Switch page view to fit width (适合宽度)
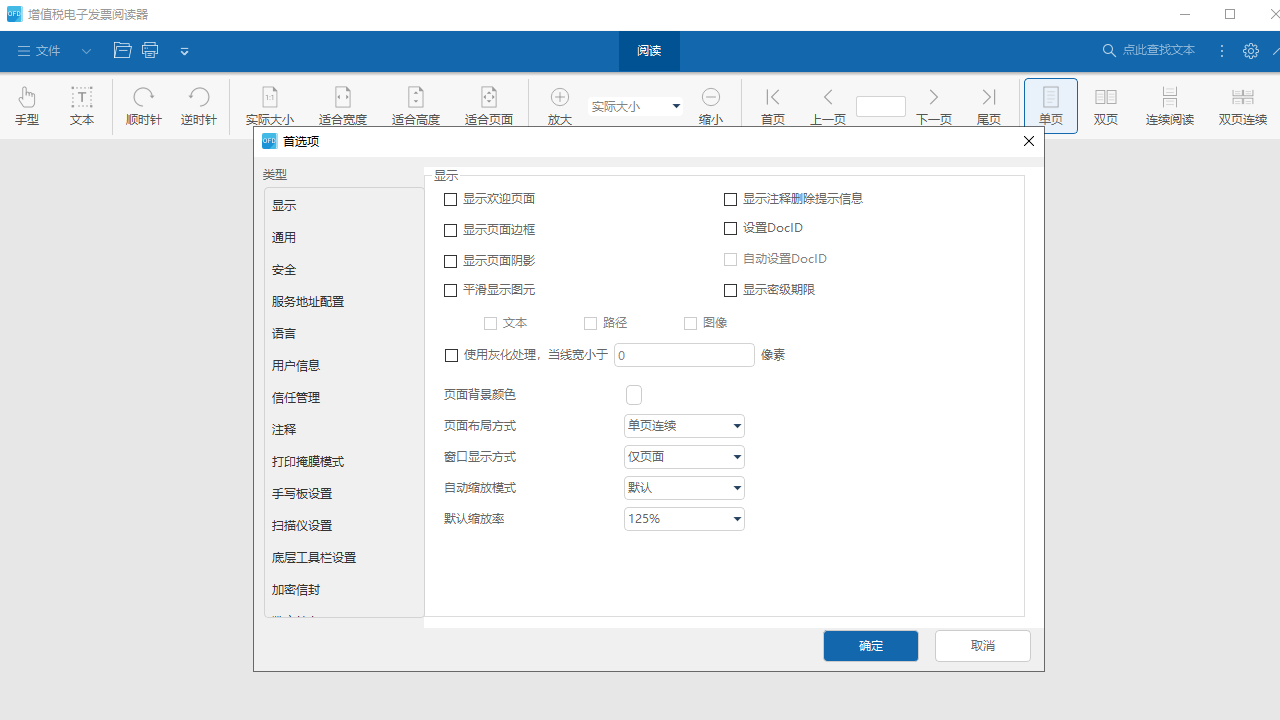This screenshot has width=1280, height=720. coord(342,105)
